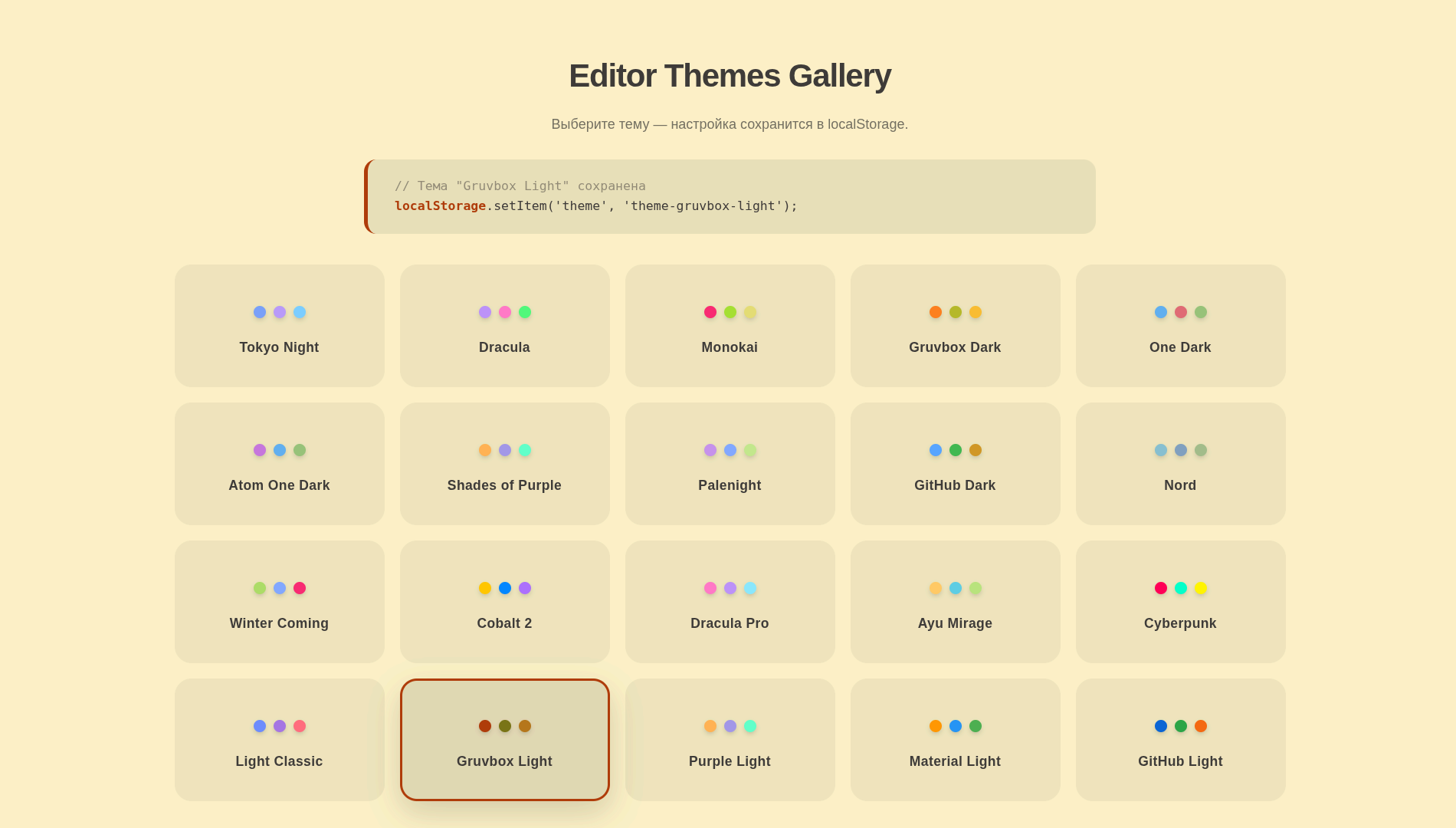Click the localStorage code snippet box
Screen dimensions: 1456x828
coord(730,196)
